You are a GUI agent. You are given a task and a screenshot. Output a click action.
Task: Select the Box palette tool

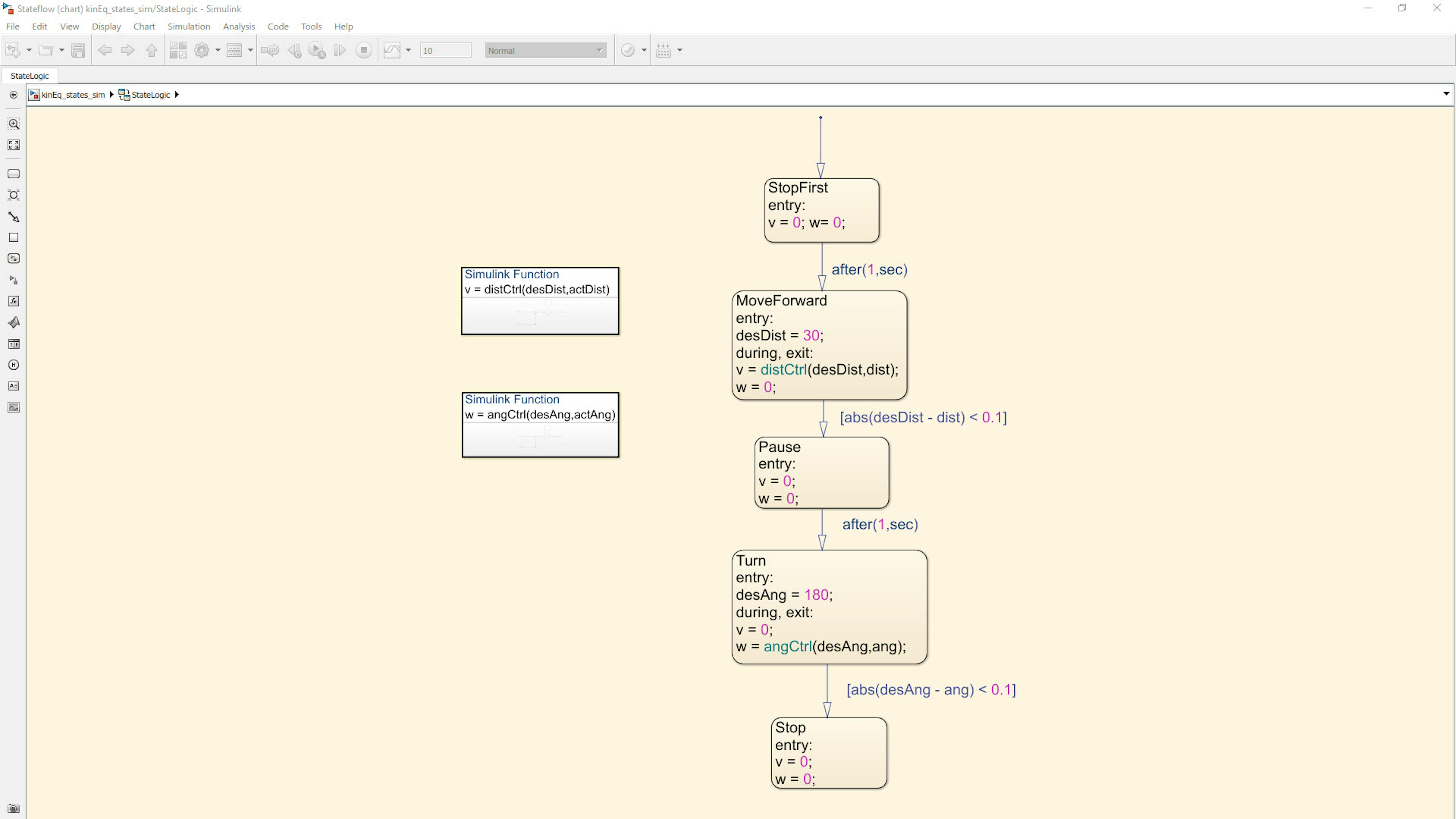coord(14,237)
